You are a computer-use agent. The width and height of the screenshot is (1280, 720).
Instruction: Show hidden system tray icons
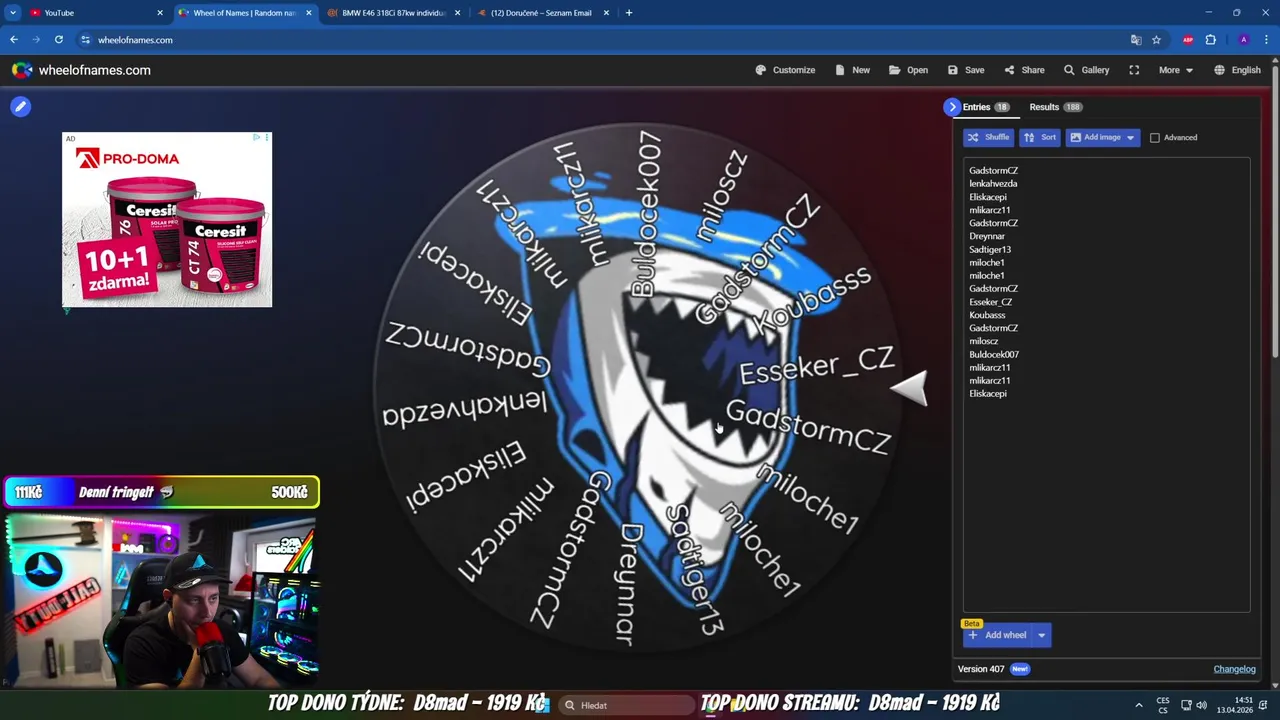point(1138,705)
